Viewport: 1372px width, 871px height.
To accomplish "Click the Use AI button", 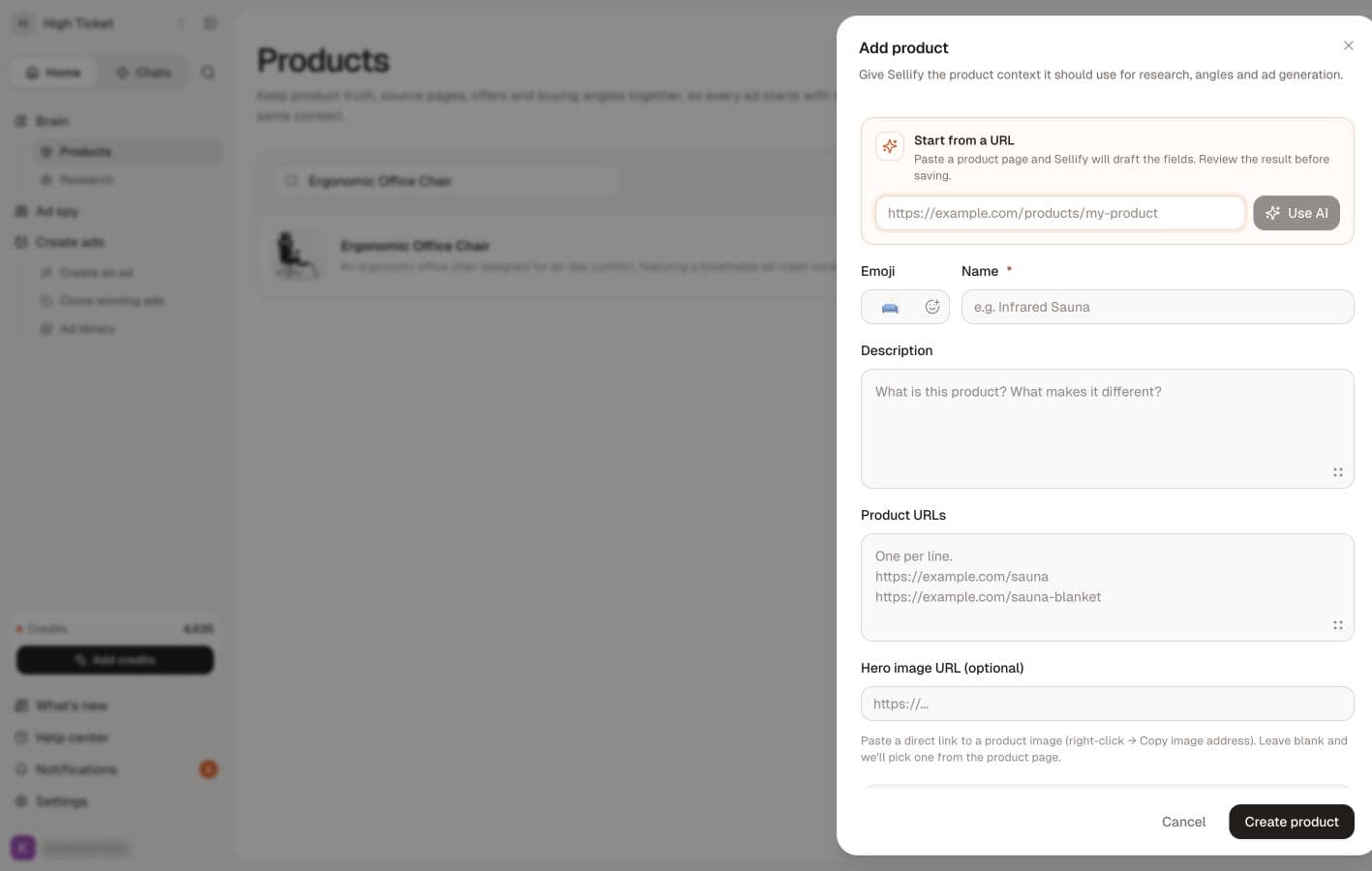I will pos(1296,213).
